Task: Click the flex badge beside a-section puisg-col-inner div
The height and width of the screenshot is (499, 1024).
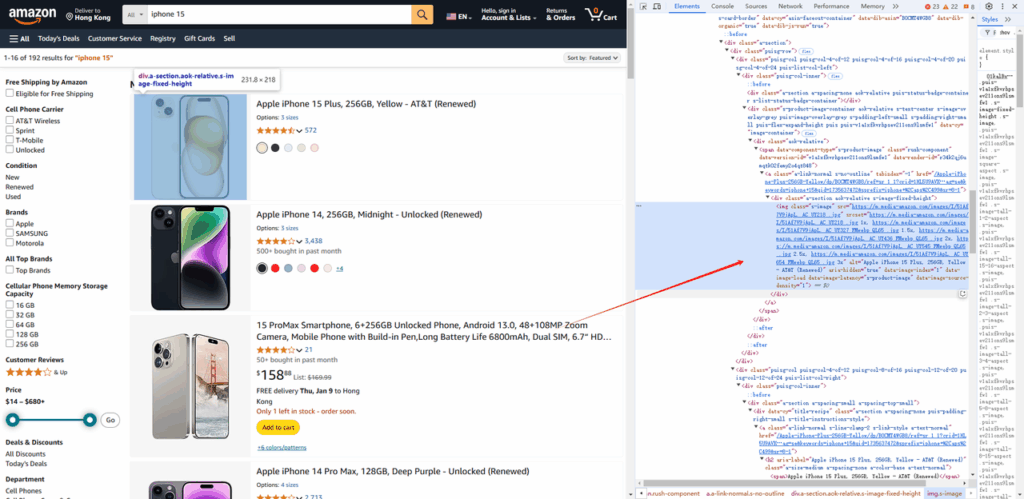Action: (x=835, y=76)
